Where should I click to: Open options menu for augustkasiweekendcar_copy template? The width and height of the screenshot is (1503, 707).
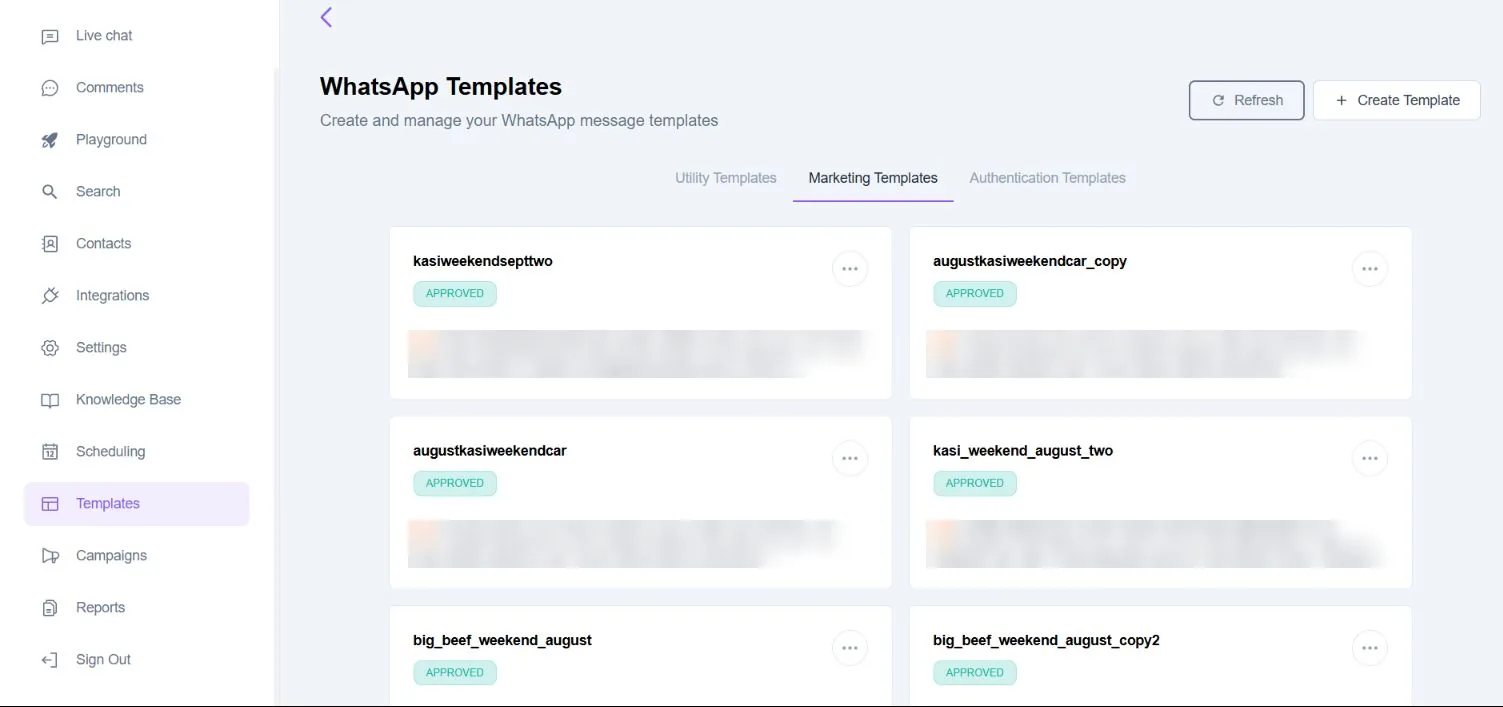click(1370, 269)
